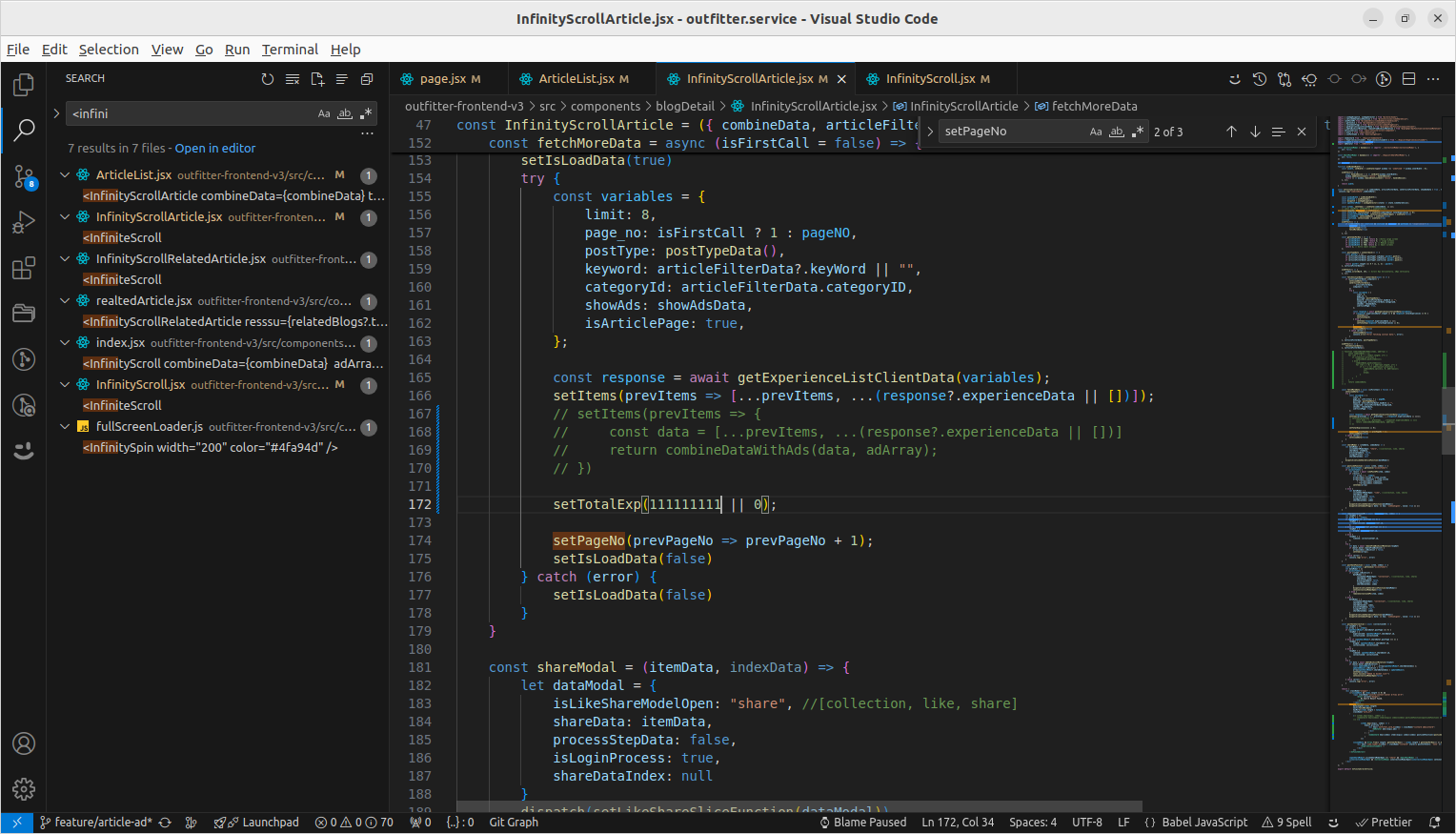Screen dimensions: 1456x834
Task: Open the Accounts icon in activity bar
Action: click(24, 743)
